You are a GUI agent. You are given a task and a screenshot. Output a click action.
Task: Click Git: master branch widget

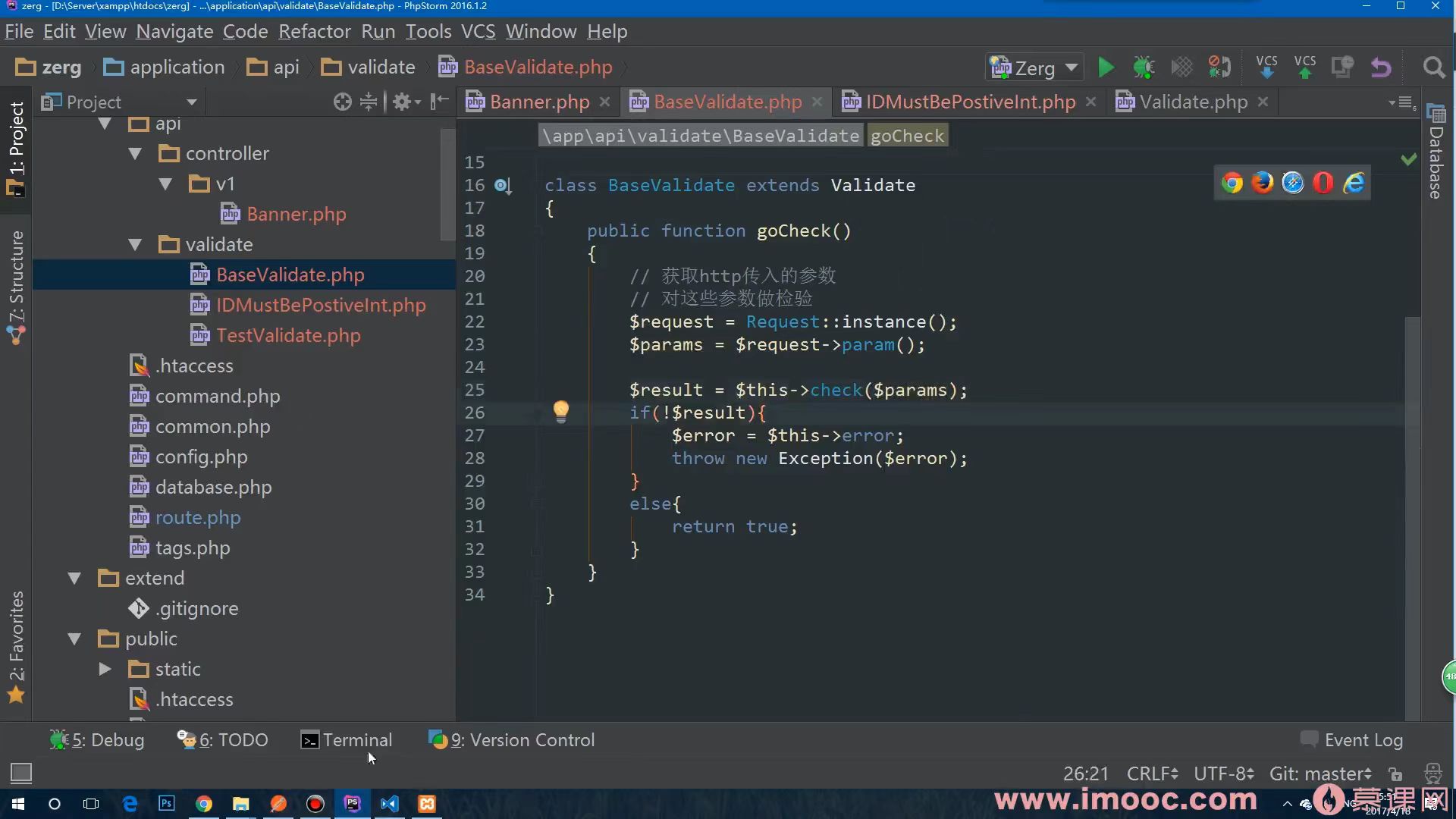tap(1320, 773)
